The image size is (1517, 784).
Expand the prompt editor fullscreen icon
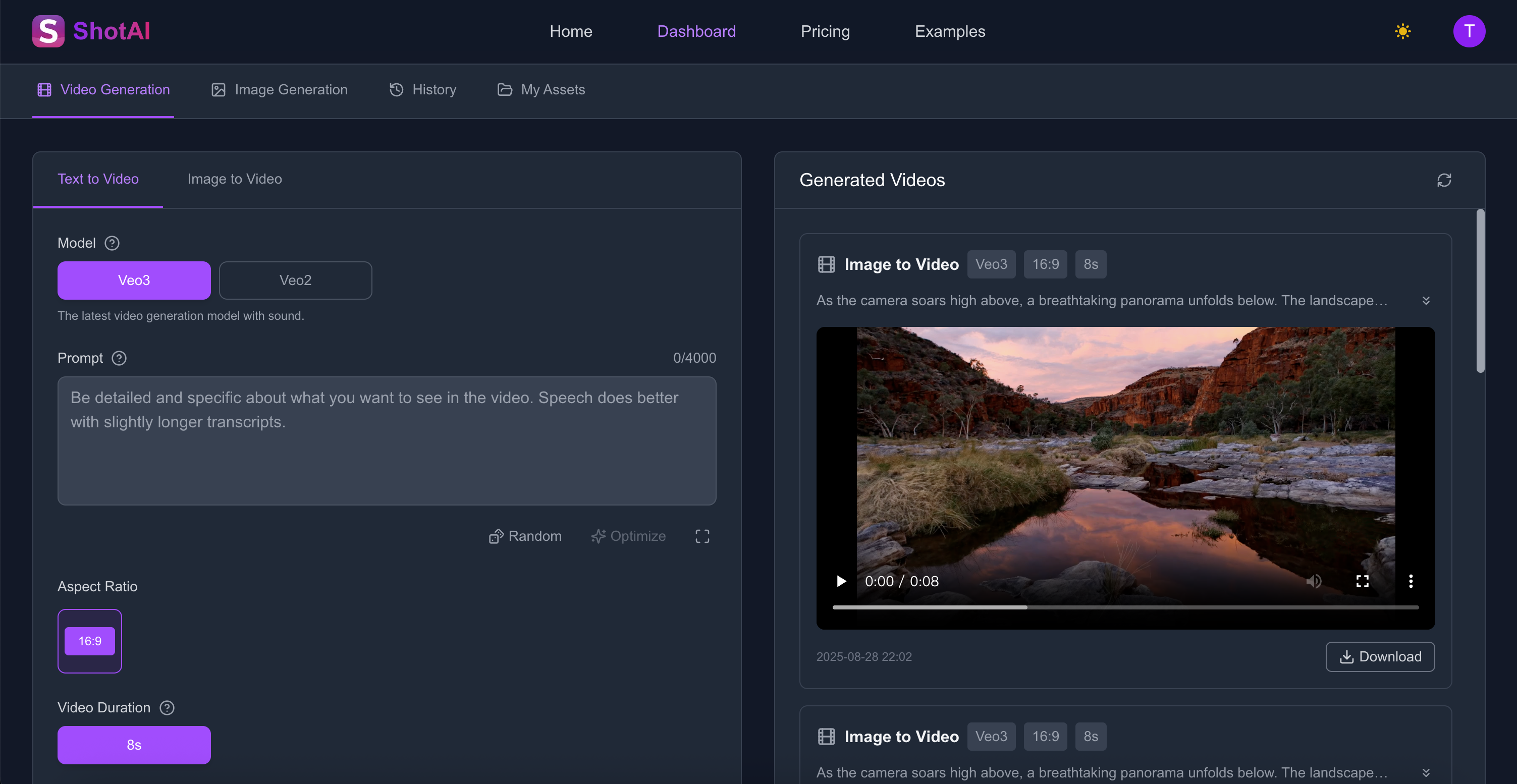702,536
